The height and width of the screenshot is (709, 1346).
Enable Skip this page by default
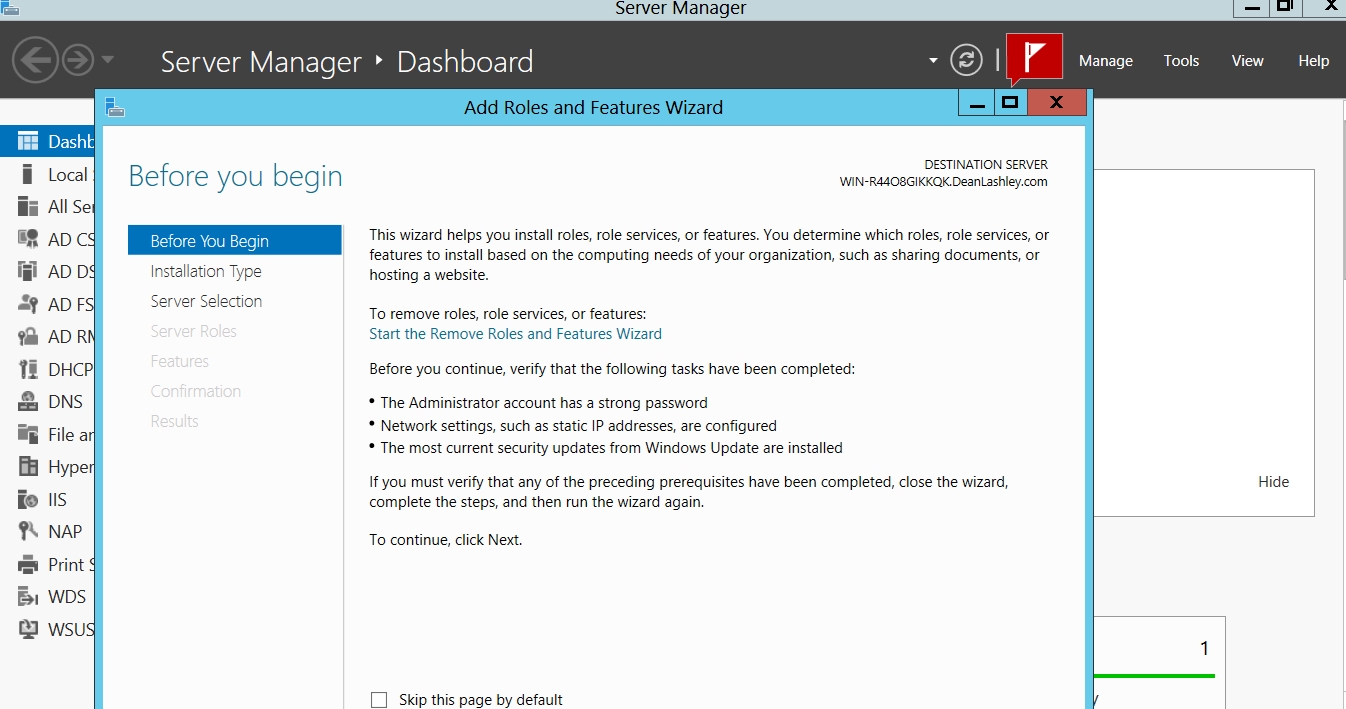point(379,700)
